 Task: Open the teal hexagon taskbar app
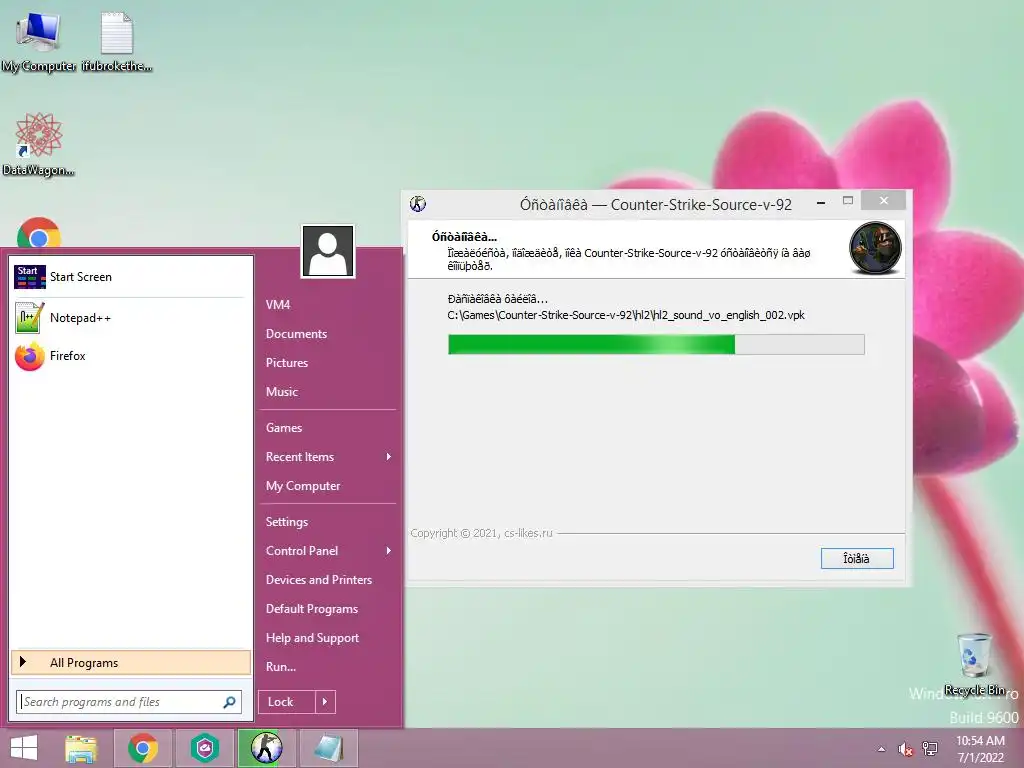coord(205,748)
